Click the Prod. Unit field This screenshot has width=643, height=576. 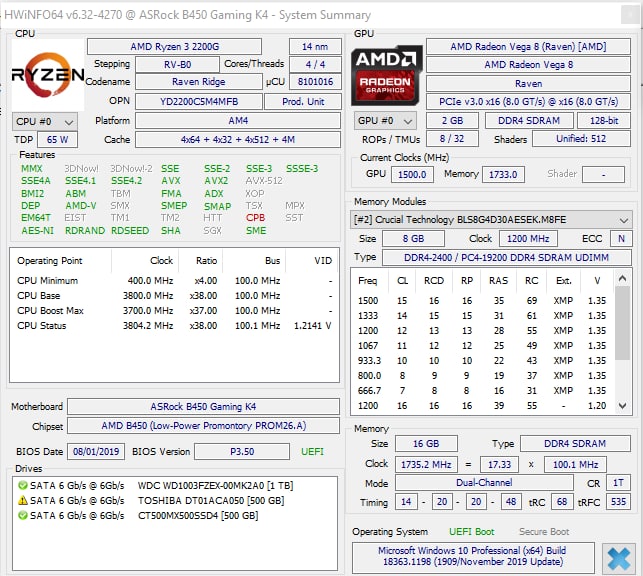(303, 101)
